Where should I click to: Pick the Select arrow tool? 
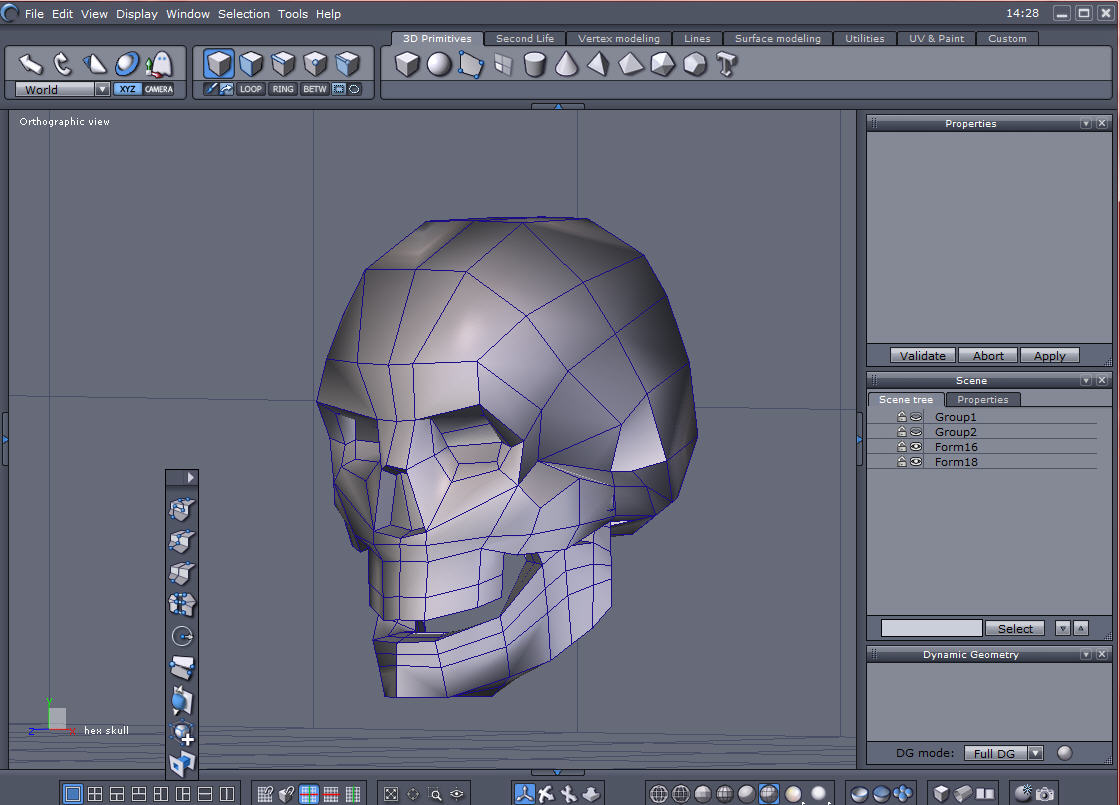(x=31, y=64)
